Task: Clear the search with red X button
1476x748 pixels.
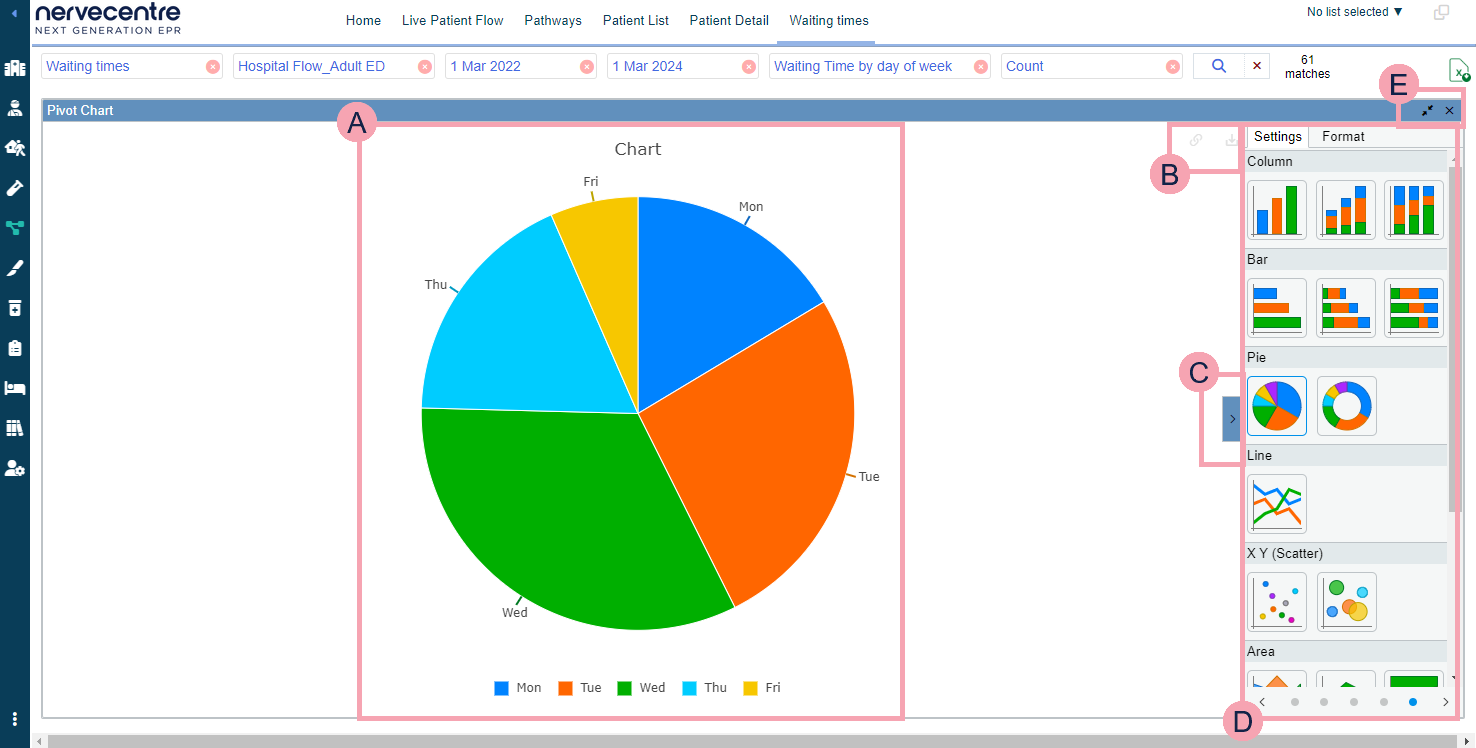Action: pyautogui.click(x=1257, y=66)
